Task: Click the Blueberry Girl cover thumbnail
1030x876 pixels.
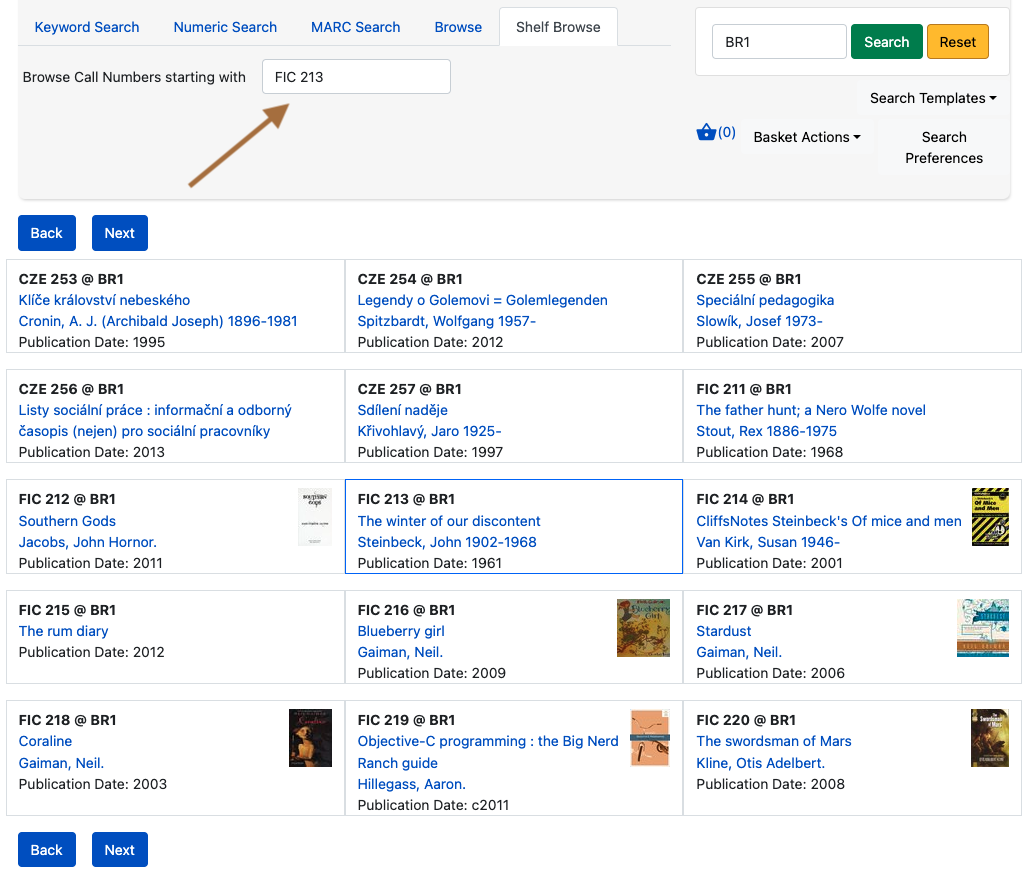Action: tap(643, 628)
